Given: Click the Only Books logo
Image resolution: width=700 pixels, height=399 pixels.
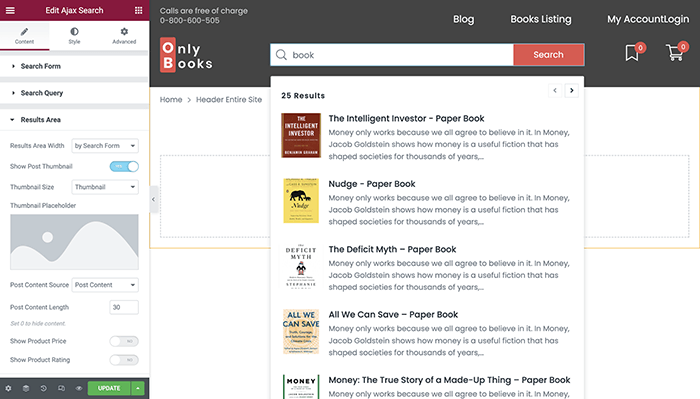Looking at the screenshot, I should 186,55.
